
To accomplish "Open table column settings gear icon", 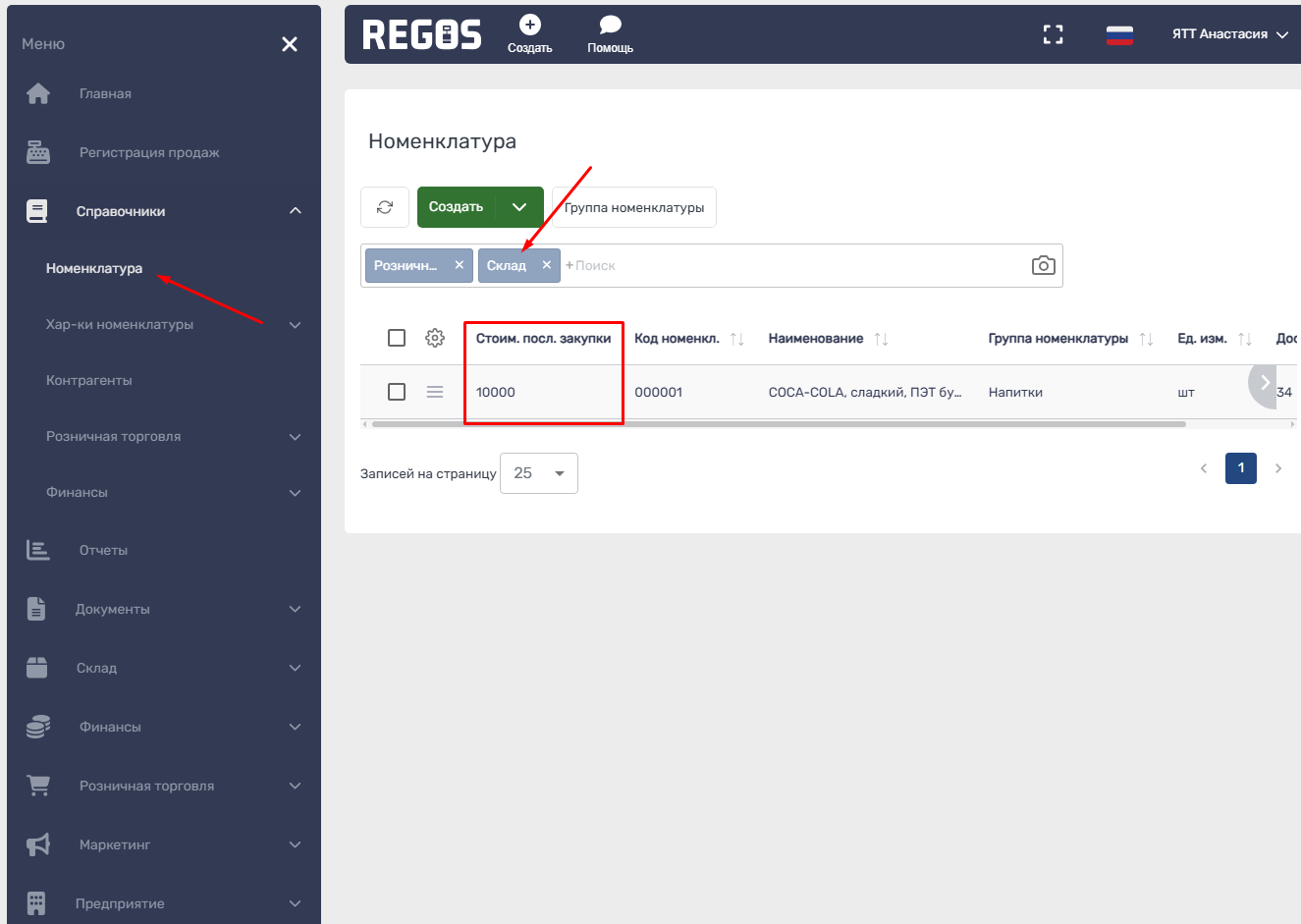I will click(x=435, y=338).
